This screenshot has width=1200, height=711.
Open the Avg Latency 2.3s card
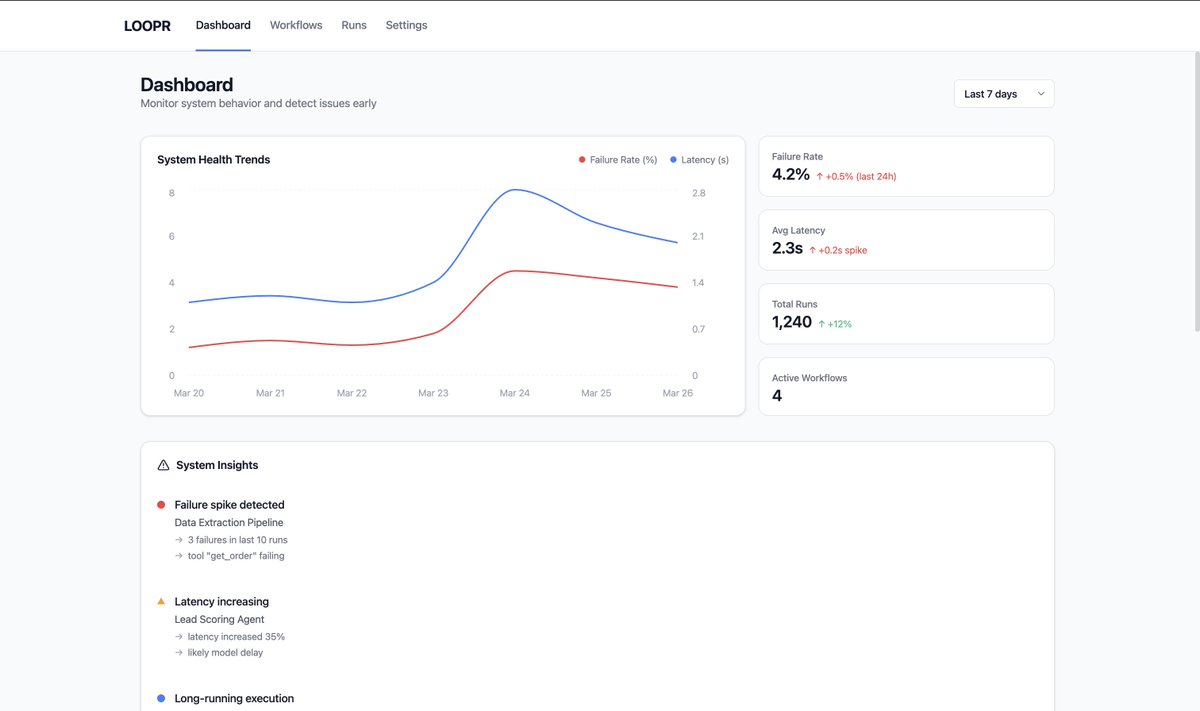906,240
